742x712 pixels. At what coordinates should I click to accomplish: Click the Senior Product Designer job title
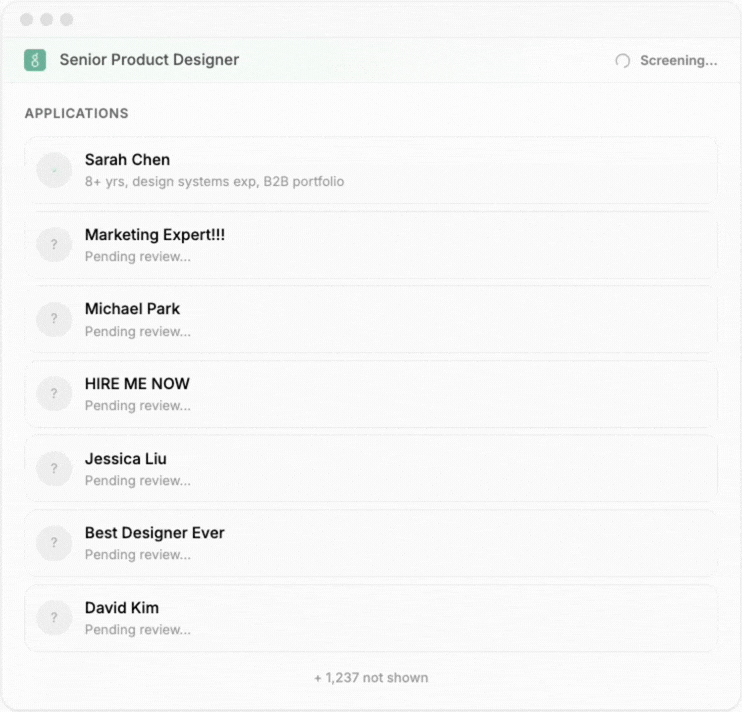pos(149,60)
